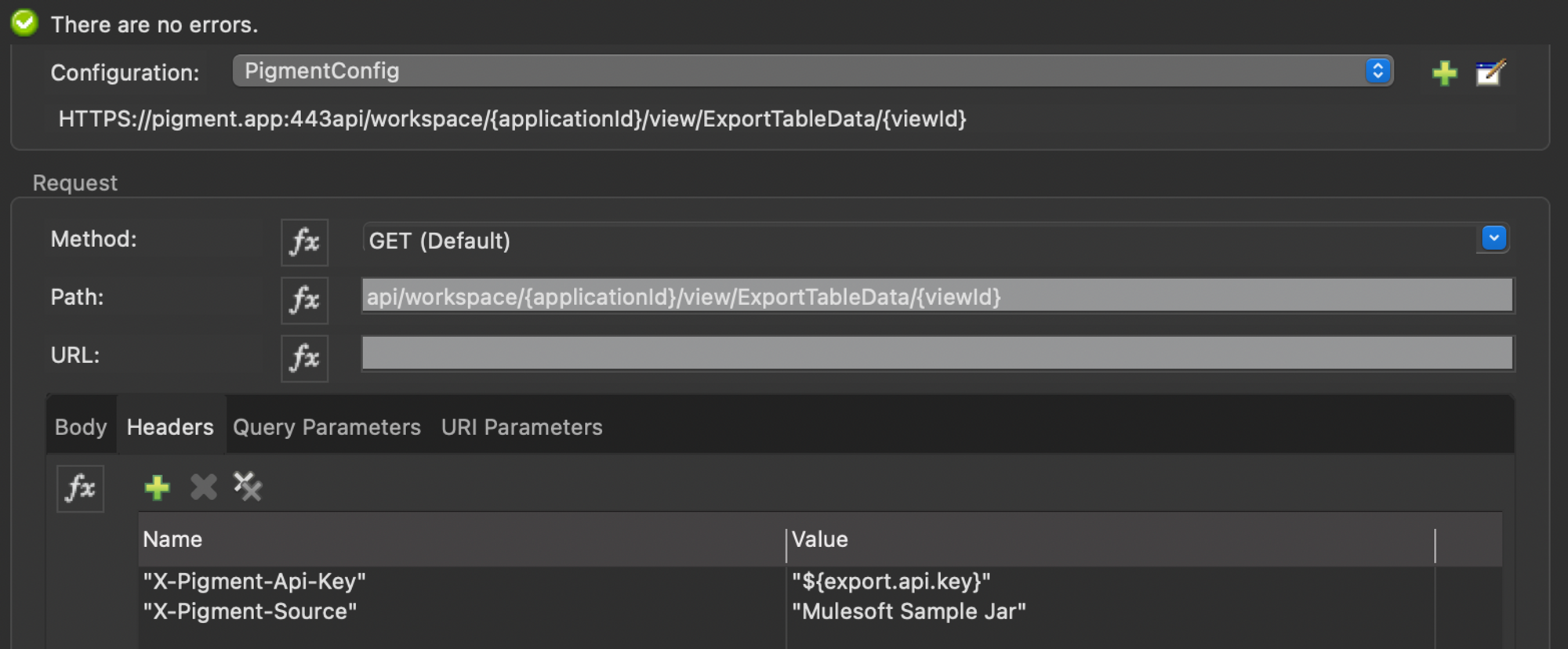Screen dimensions: 1568x649
Task: Open the URI Parameters tab
Action: [x=522, y=427]
